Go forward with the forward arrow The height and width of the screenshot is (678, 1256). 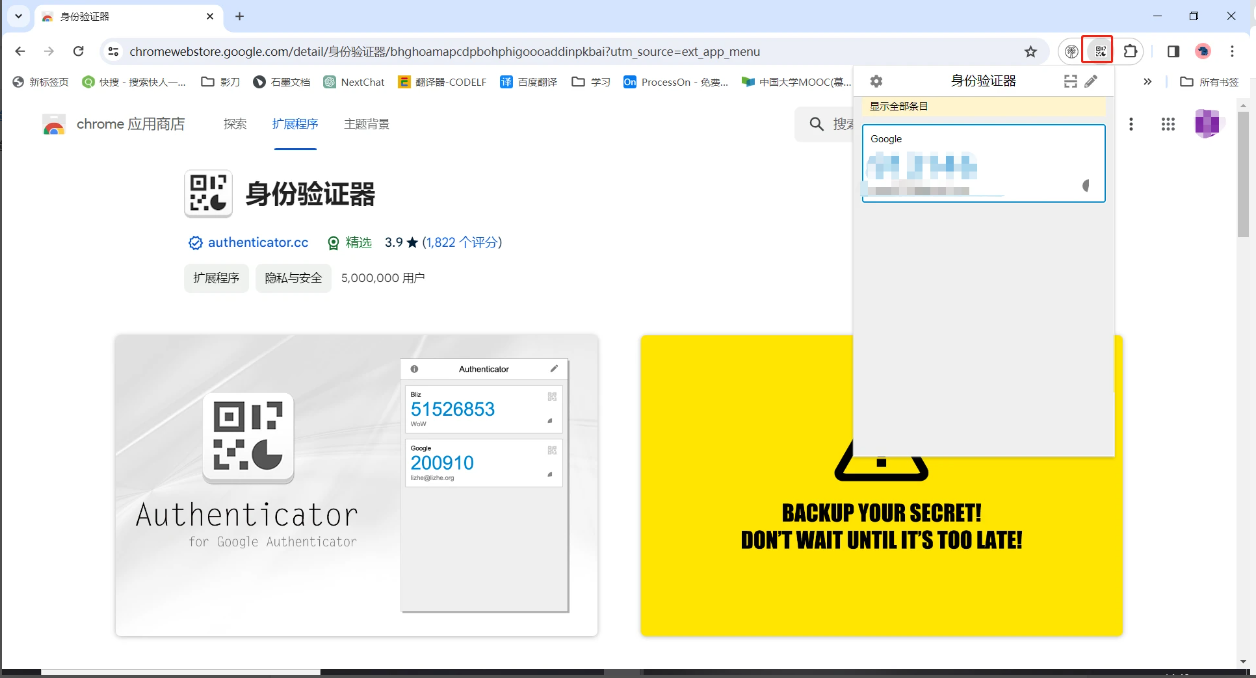point(49,51)
